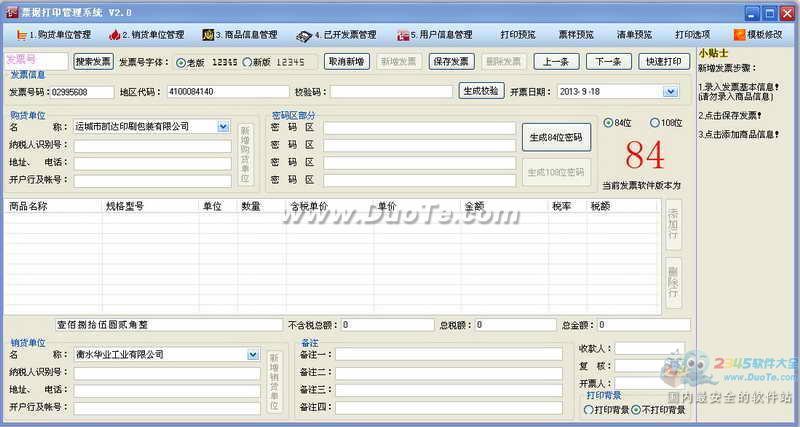800x427 pixels.
Task: Click the vertical 删除行 button
Action: tap(673, 283)
